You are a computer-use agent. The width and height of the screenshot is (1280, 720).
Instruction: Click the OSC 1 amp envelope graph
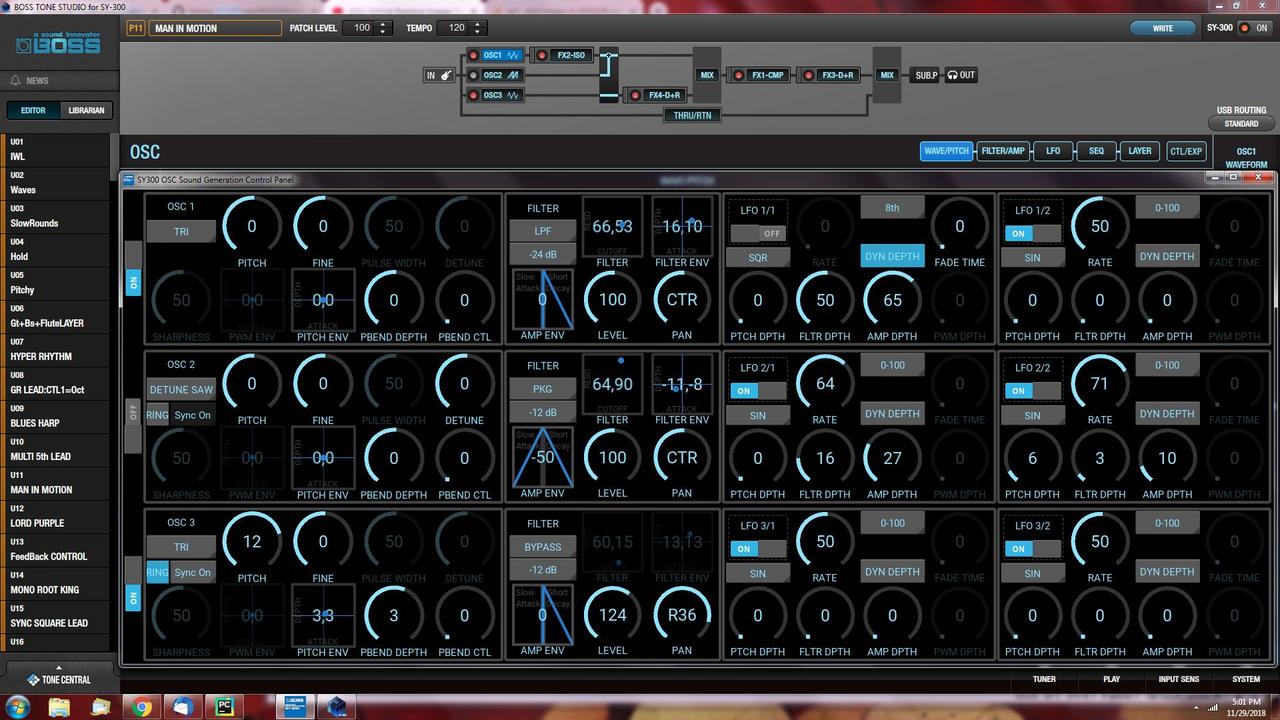click(x=542, y=299)
